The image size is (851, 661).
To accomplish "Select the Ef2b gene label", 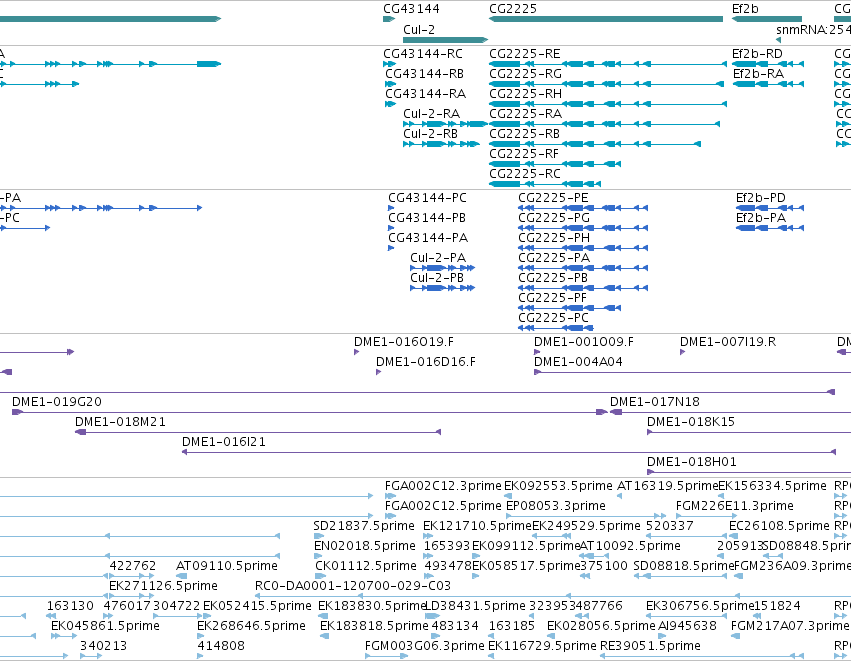I will tap(745, 9).
